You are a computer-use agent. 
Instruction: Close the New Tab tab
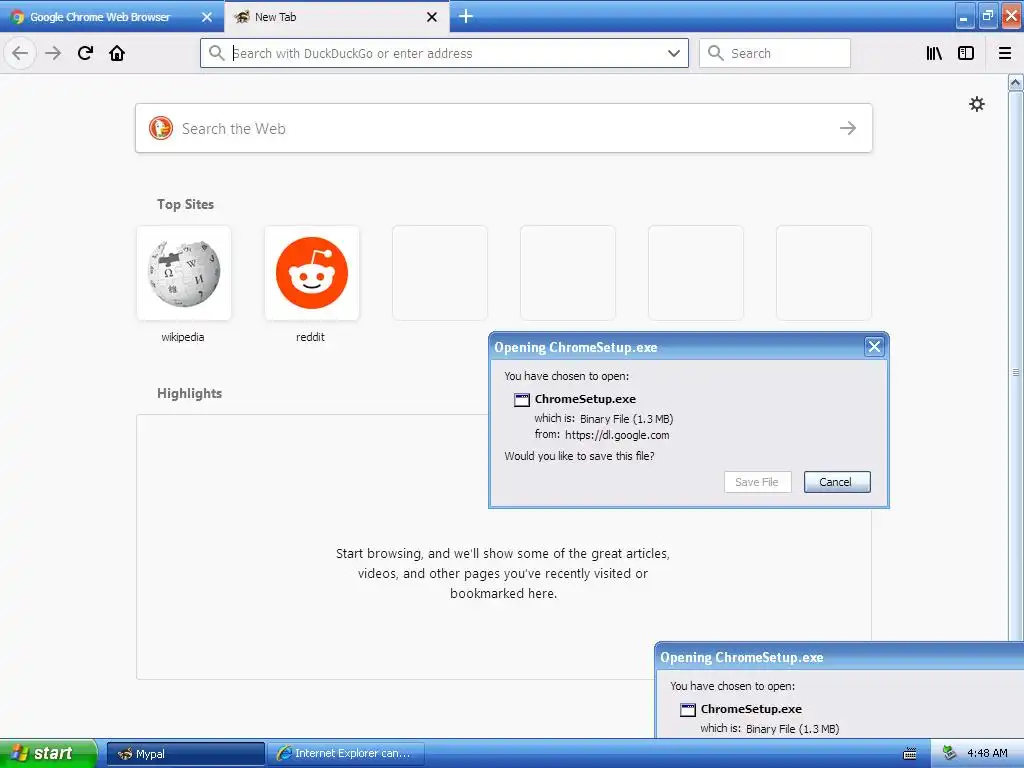click(432, 17)
